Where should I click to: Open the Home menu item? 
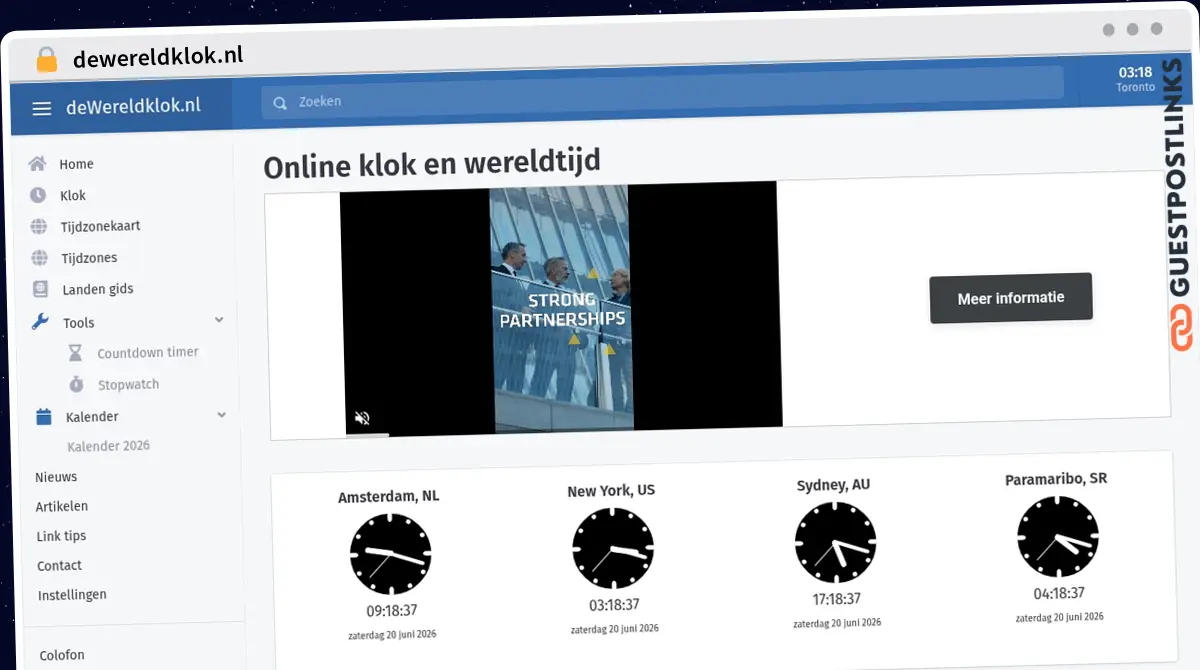pyautogui.click(x=76, y=164)
